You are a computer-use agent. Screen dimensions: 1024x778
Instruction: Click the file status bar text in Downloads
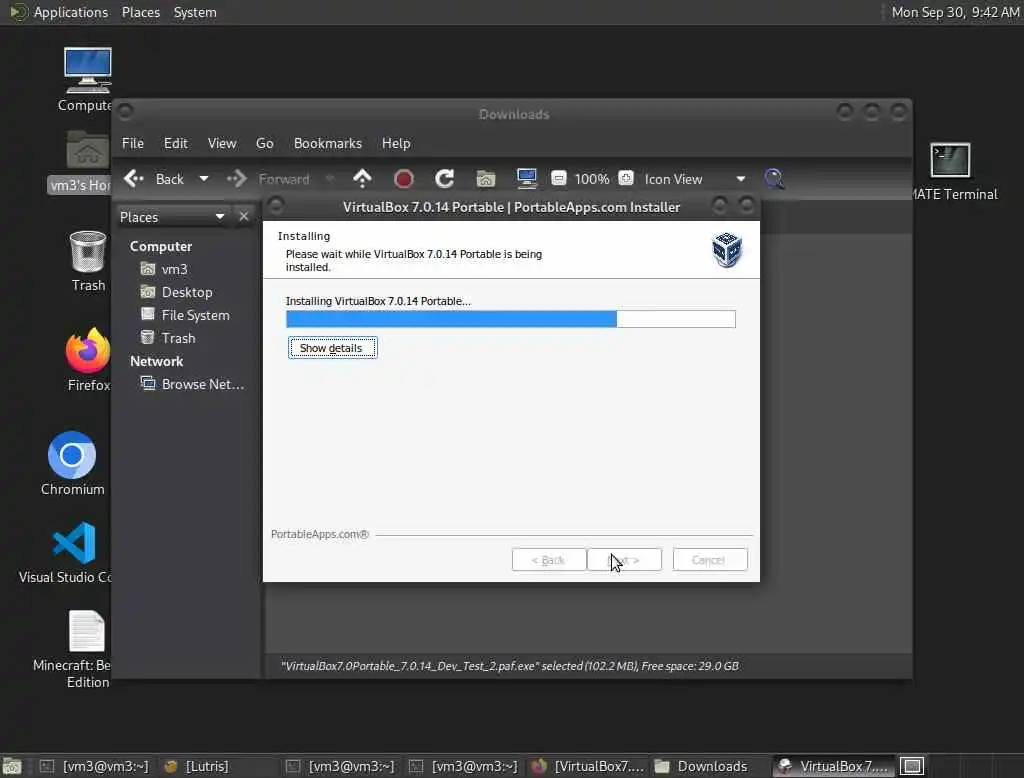pyautogui.click(x=510, y=666)
